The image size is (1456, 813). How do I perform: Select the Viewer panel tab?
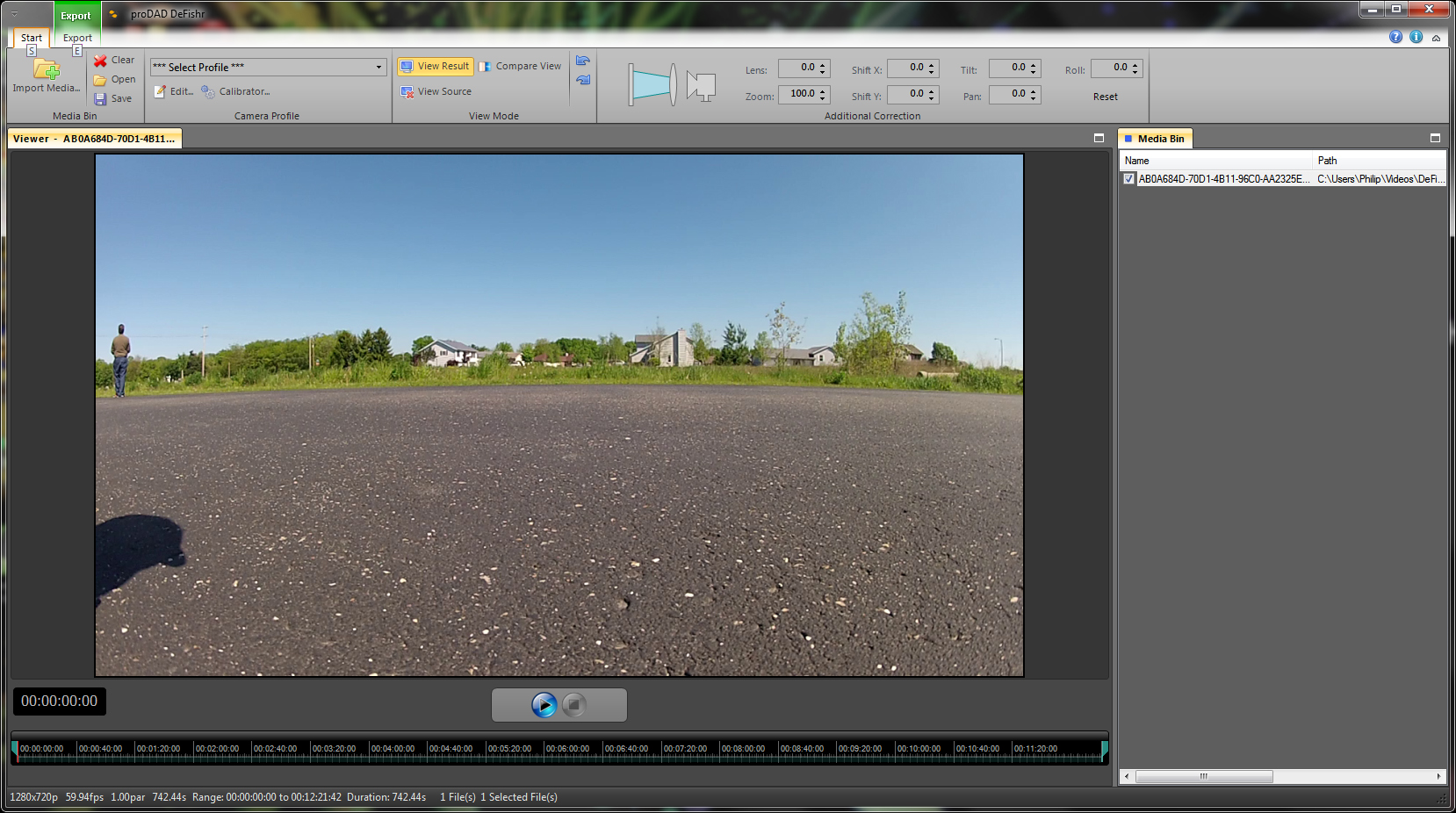coord(94,139)
